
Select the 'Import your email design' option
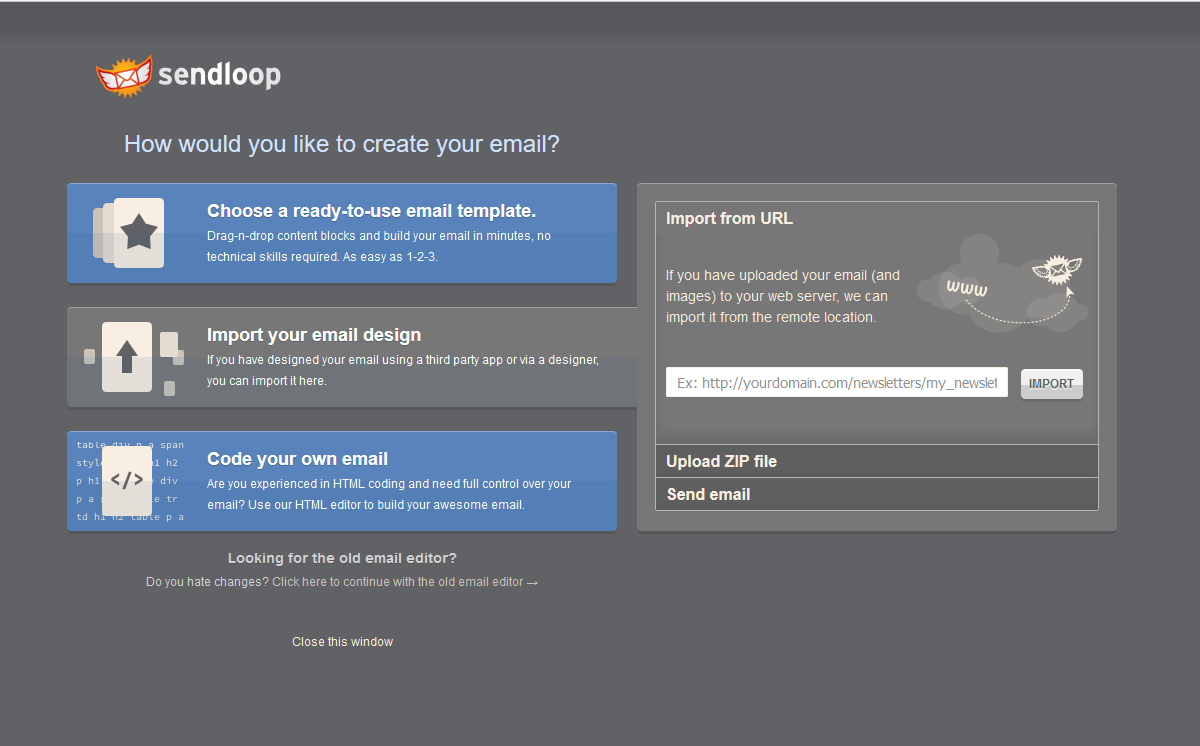click(314, 335)
